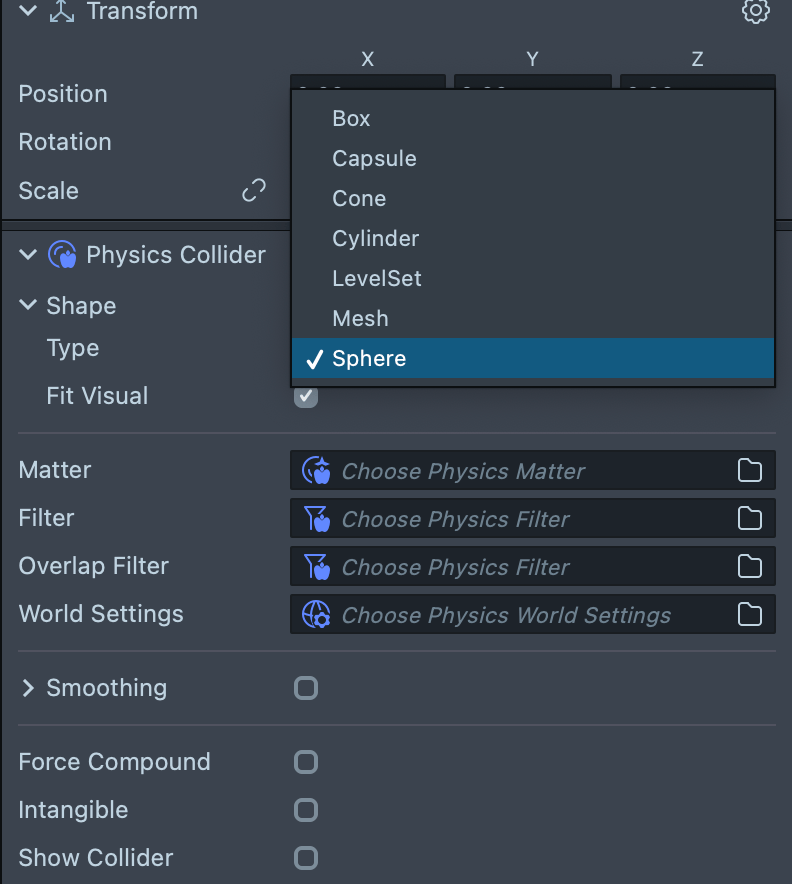Browse folder for Matter field
Image resolution: width=792 pixels, height=884 pixels.
750,471
